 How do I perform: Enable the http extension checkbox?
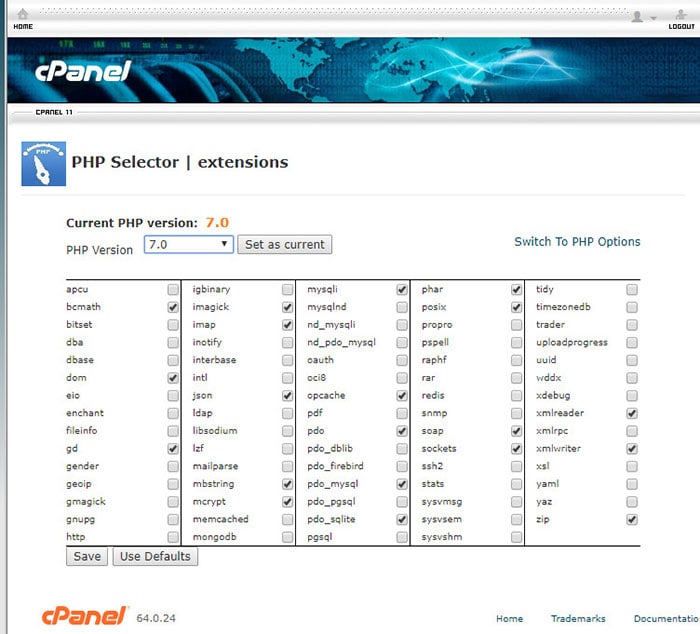coord(173,537)
